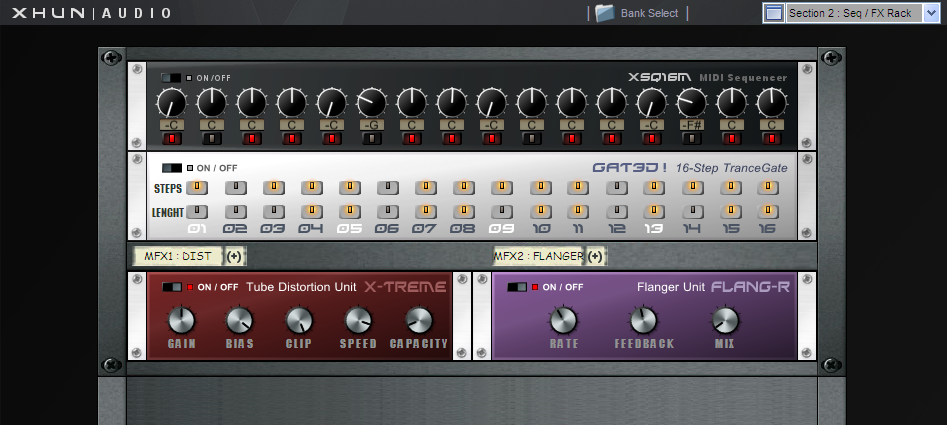Toggle the sequencer step LED under the -G note
947x425 pixels.
pyautogui.click(x=371, y=139)
